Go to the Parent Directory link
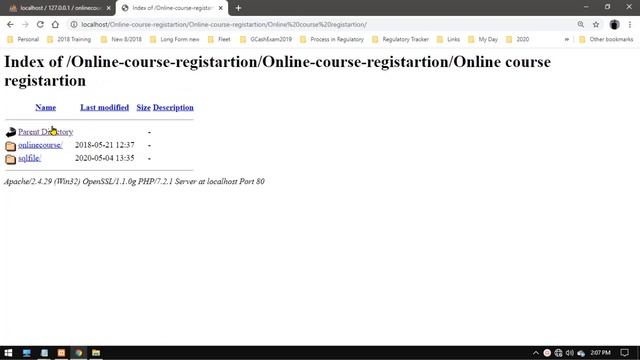Image resolution: width=640 pixels, height=360 pixels. coord(46,132)
